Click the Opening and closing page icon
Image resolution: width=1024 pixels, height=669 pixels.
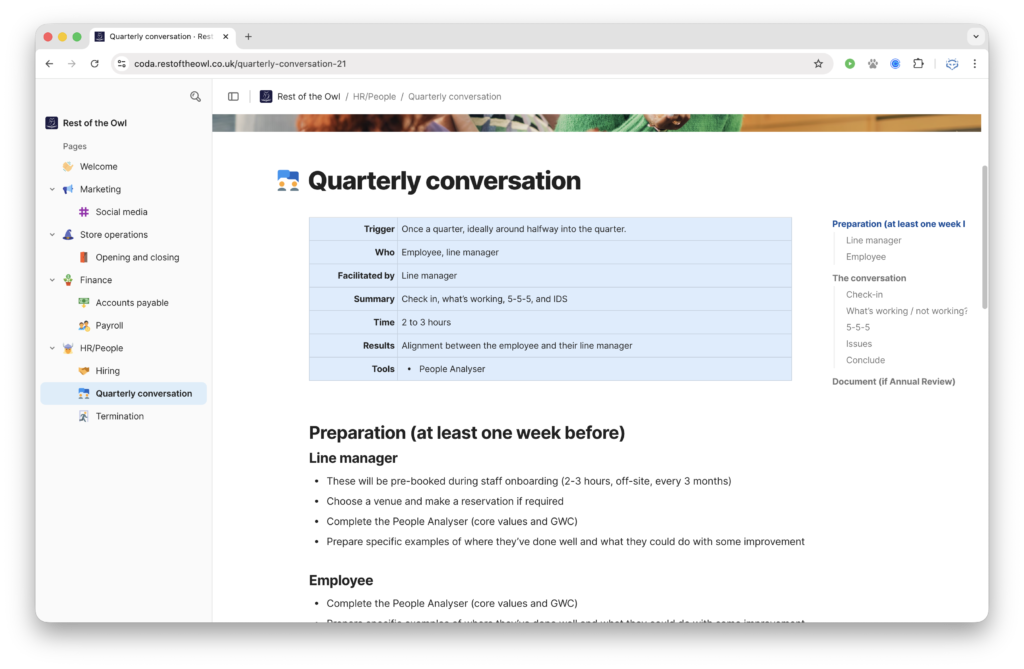point(84,257)
